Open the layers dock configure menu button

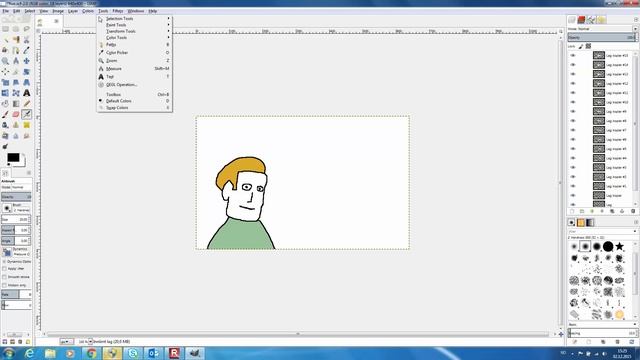636,20
